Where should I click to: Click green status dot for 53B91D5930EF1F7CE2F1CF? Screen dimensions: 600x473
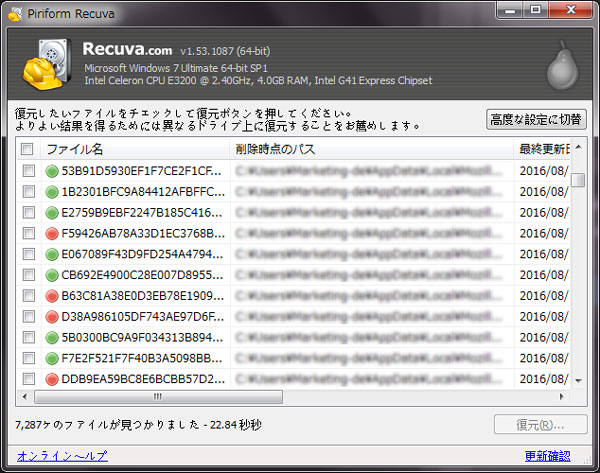click(52, 171)
